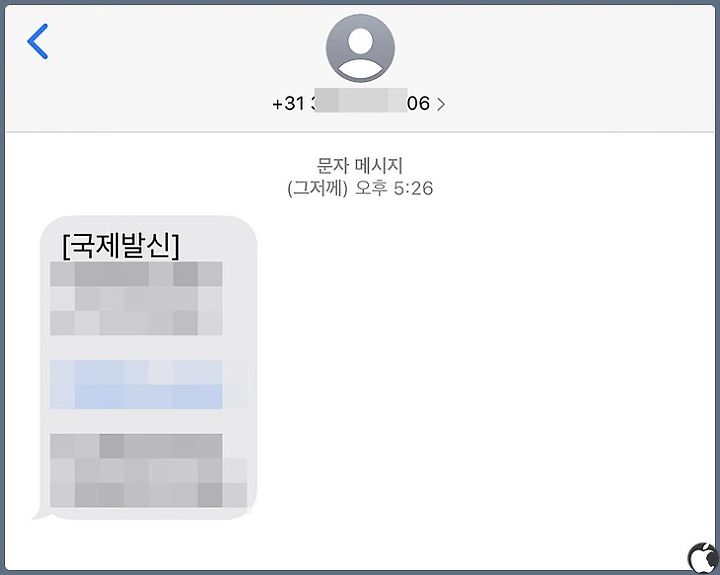Tap the first blurred gray paragraph
Screen dimensions: 720x575
[136, 298]
